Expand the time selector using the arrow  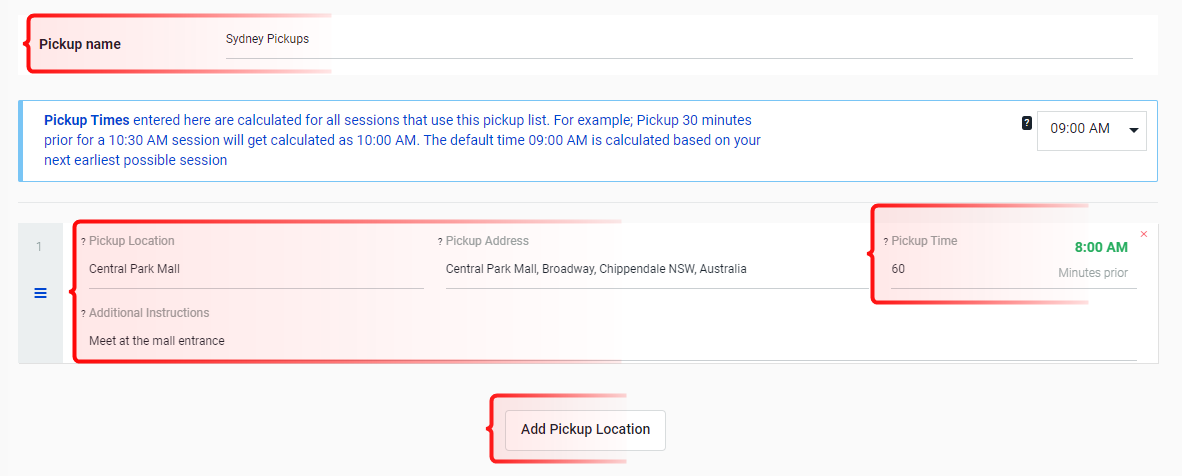tap(1133, 130)
